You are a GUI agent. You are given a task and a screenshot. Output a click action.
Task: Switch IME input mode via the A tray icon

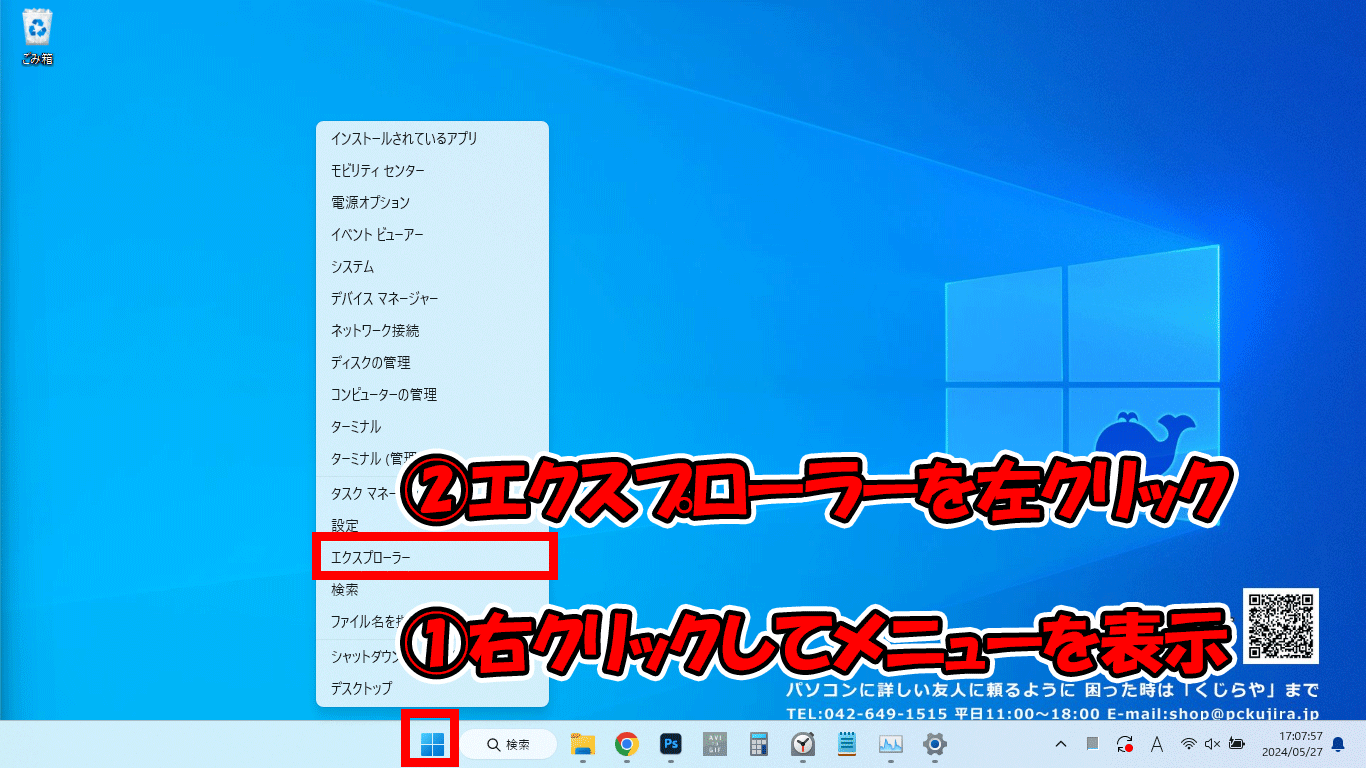[x=1155, y=744]
